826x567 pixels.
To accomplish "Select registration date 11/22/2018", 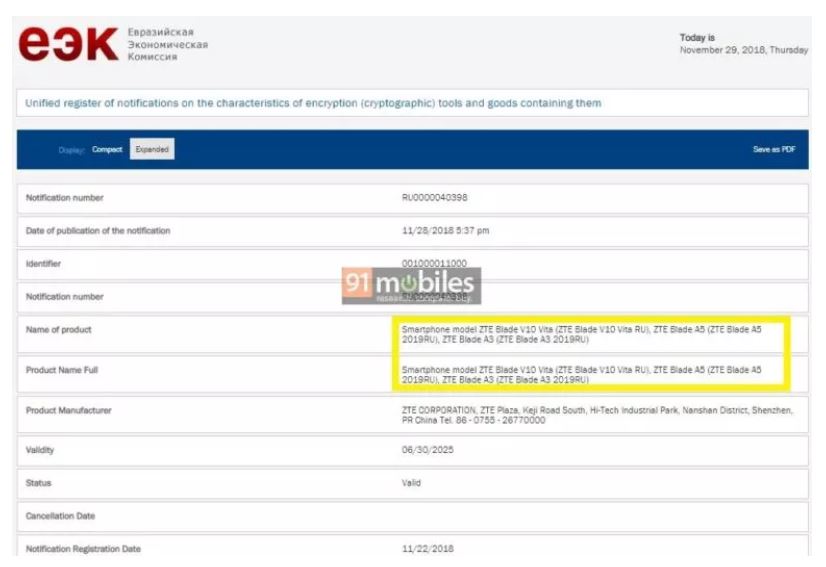I will [427, 549].
